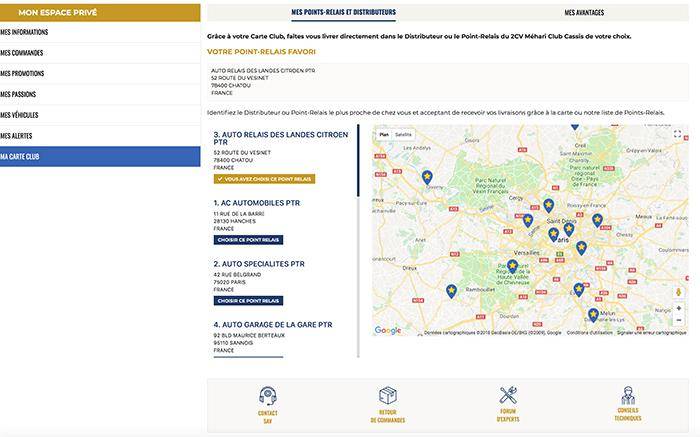Zoom in the map with plus button
The height and width of the screenshot is (437, 700).
tap(679, 308)
